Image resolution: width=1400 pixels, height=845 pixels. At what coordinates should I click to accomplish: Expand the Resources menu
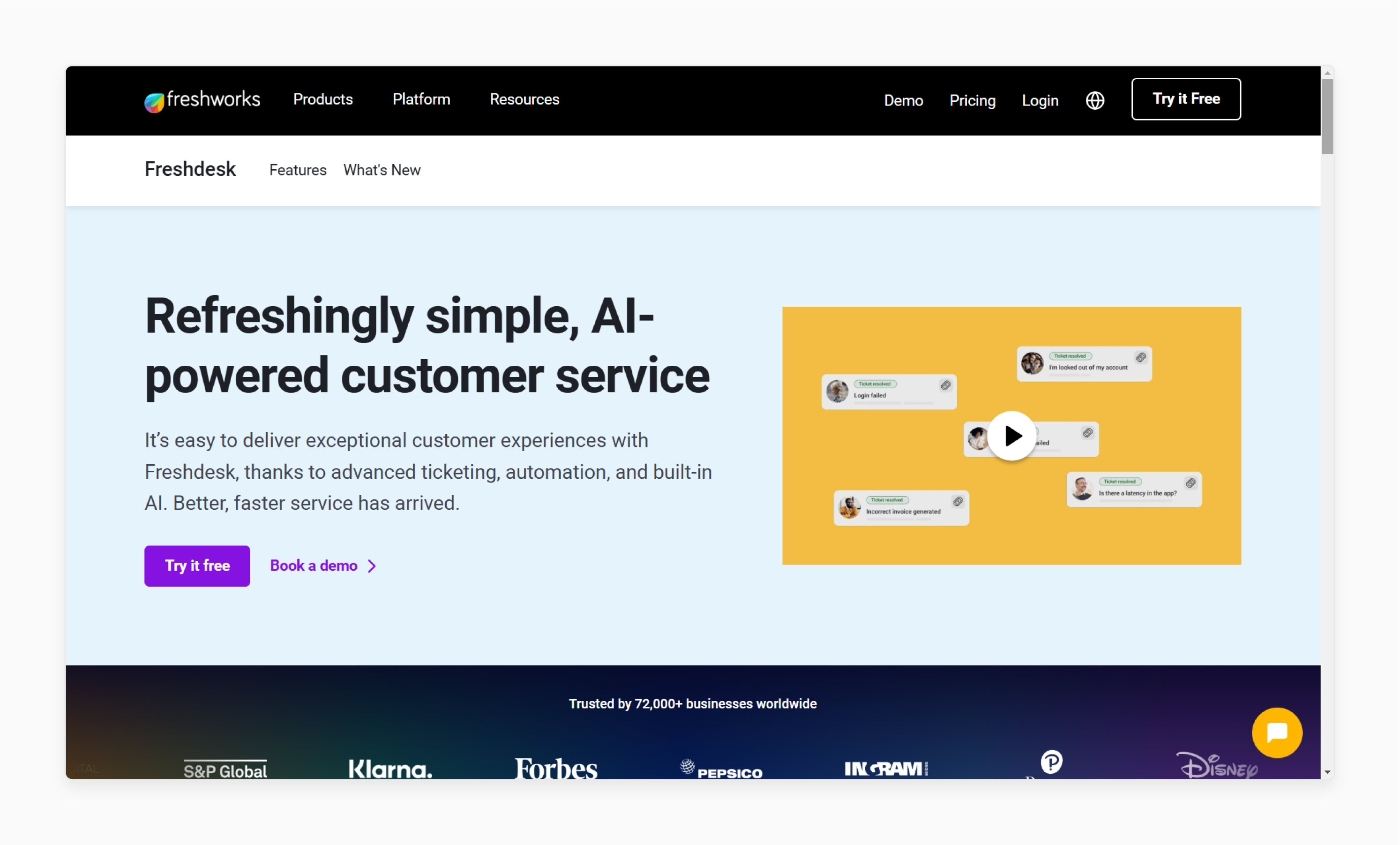524,99
